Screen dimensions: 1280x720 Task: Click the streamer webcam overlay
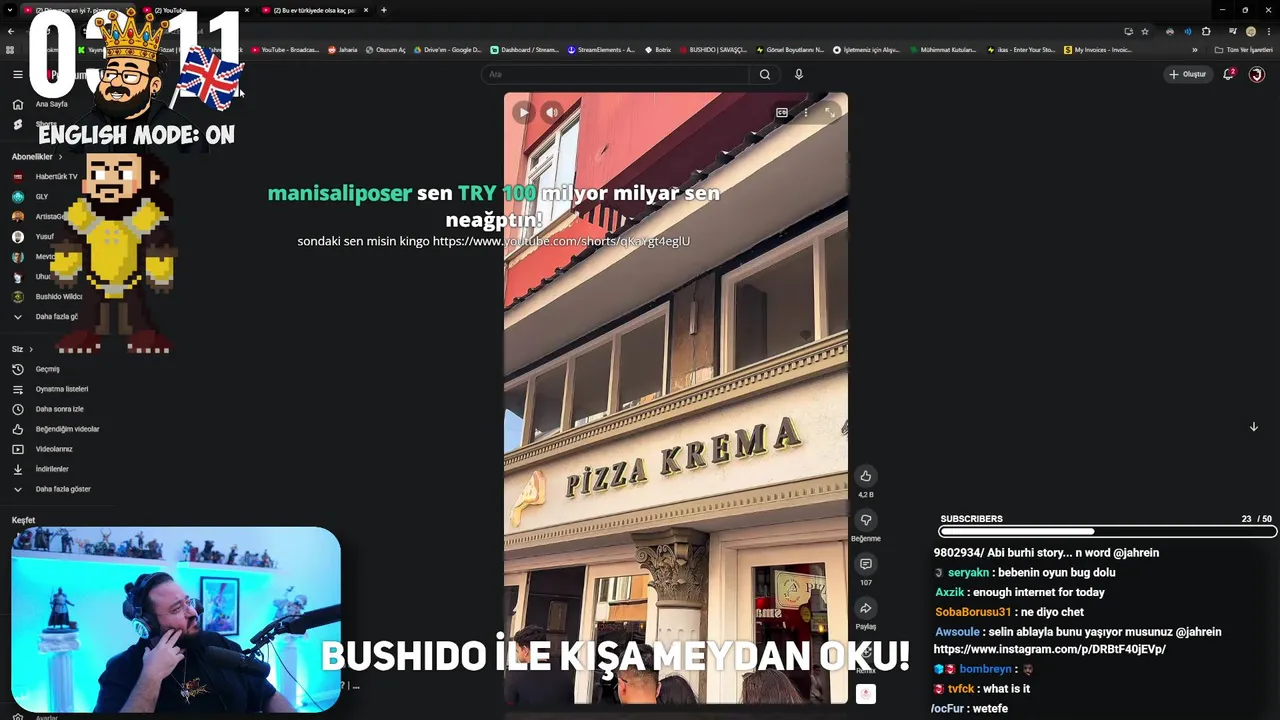176,620
